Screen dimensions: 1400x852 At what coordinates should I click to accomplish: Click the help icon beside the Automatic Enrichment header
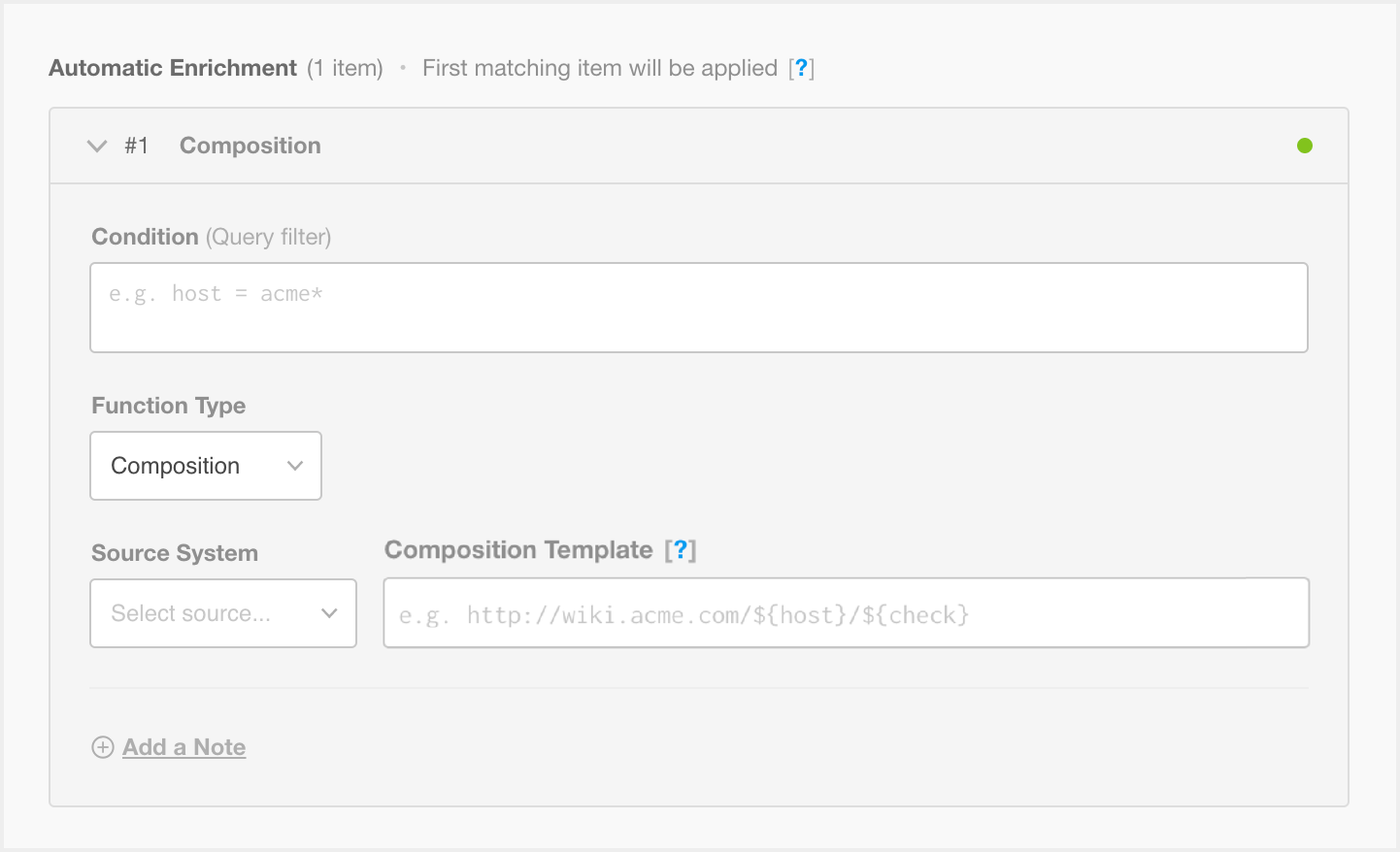(x=802, y=68)
